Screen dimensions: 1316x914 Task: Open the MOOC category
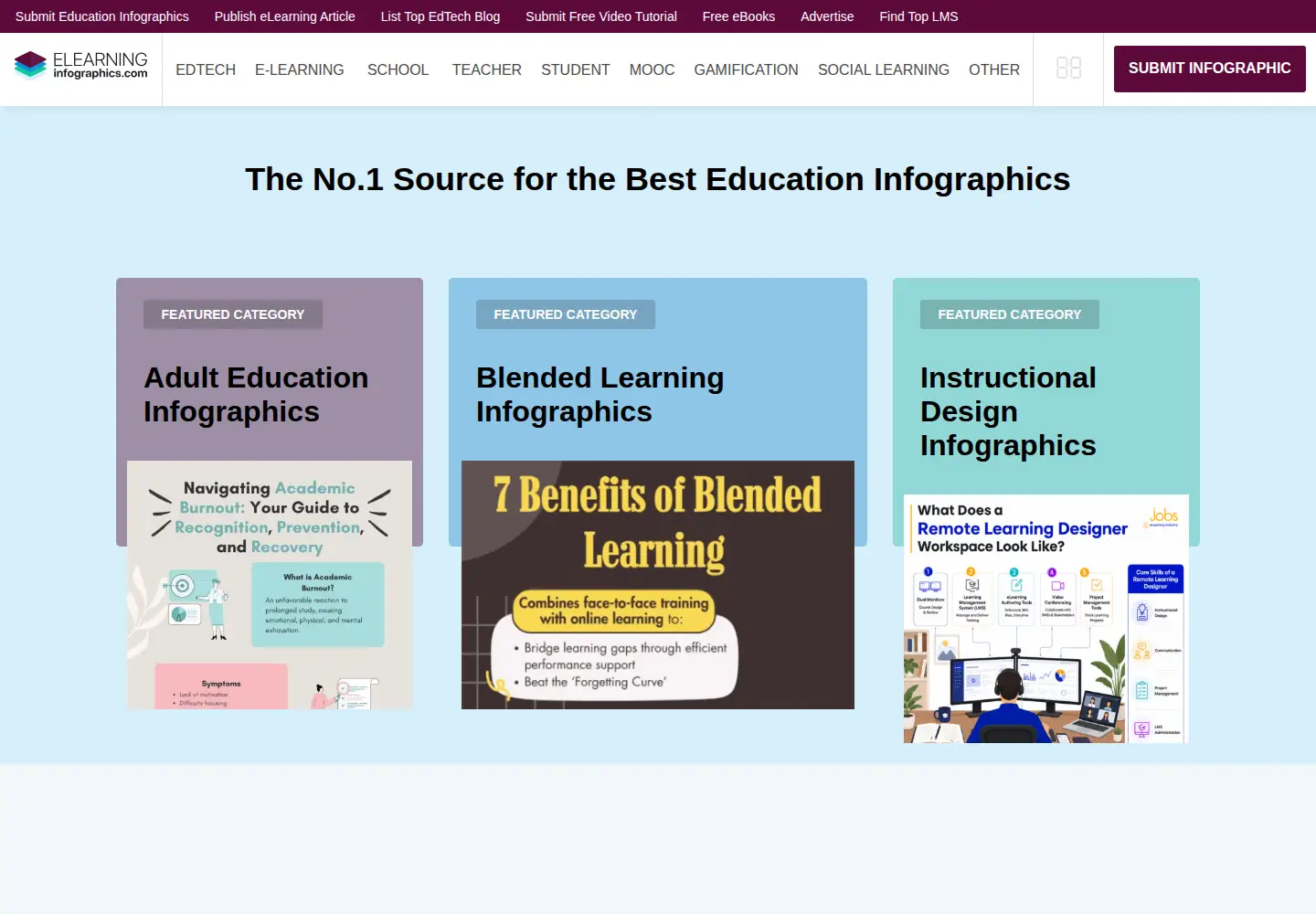tap(652, 69)
